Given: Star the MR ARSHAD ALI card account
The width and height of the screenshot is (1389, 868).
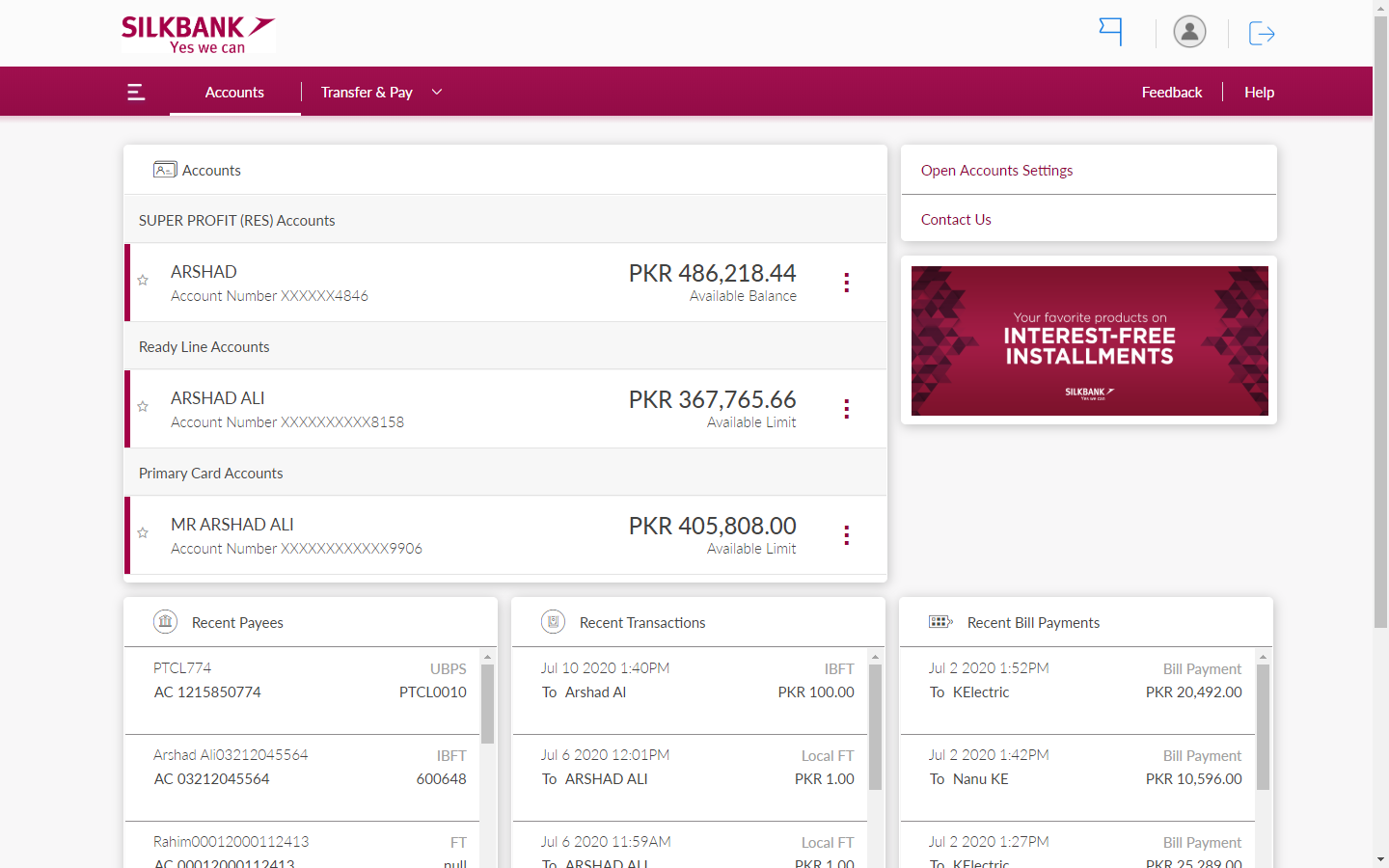Looking at the screenshot, I should [x=143, y=533].
